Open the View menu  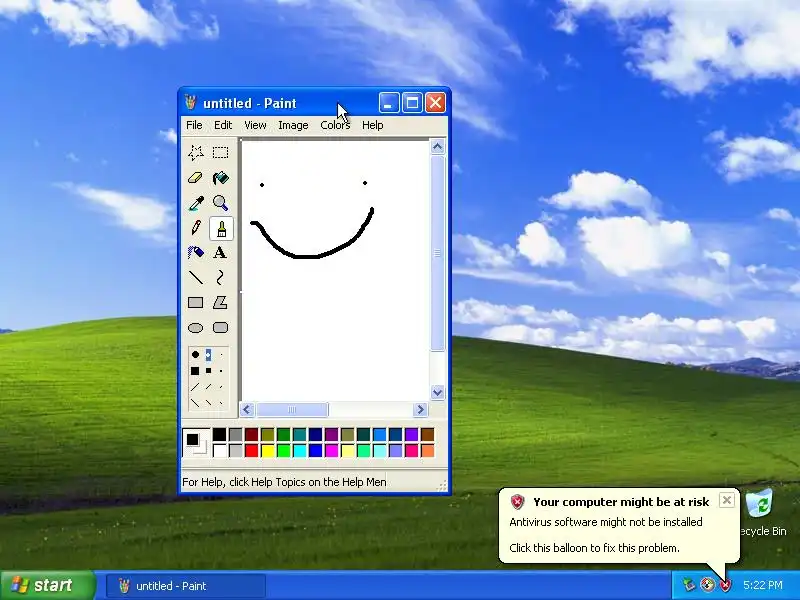pyautogui.click(x=255, y=125)
